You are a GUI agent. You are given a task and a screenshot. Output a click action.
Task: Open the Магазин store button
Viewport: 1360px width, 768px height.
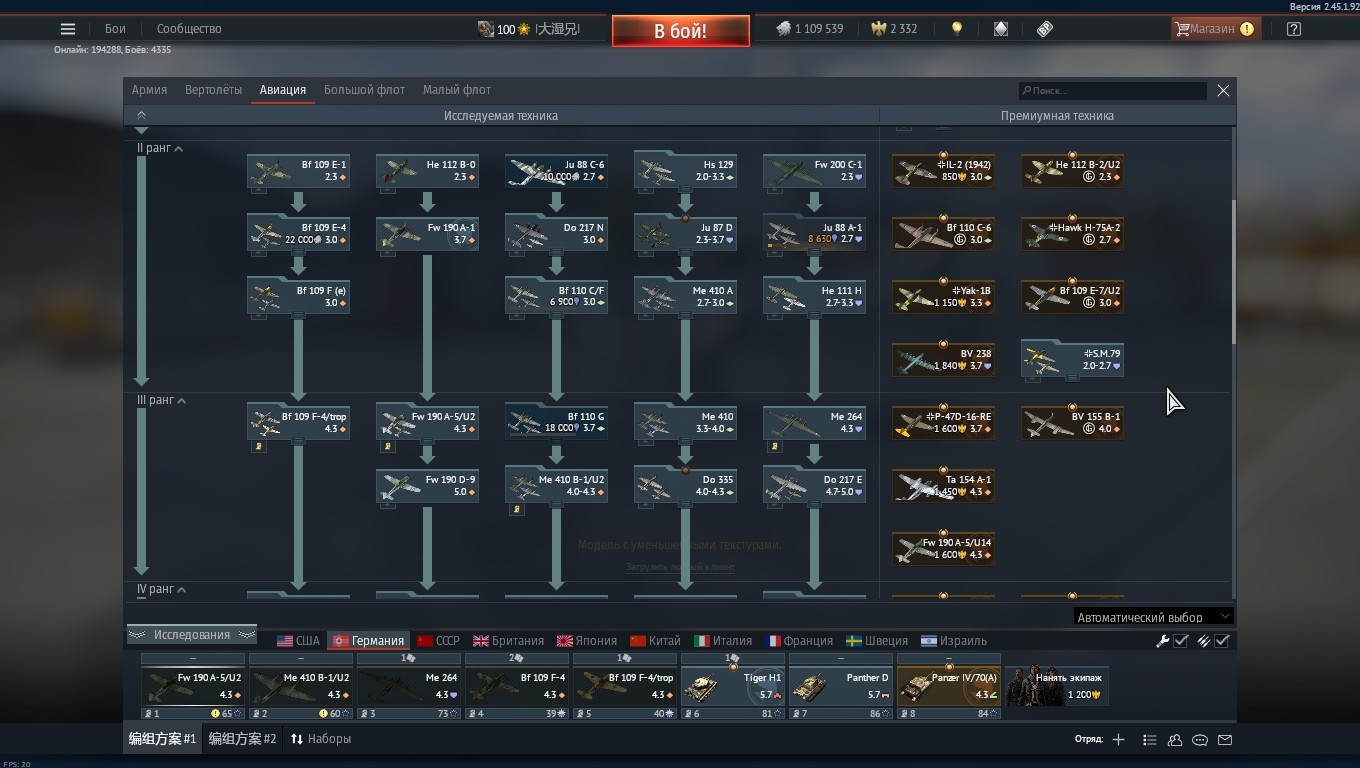1215,29
